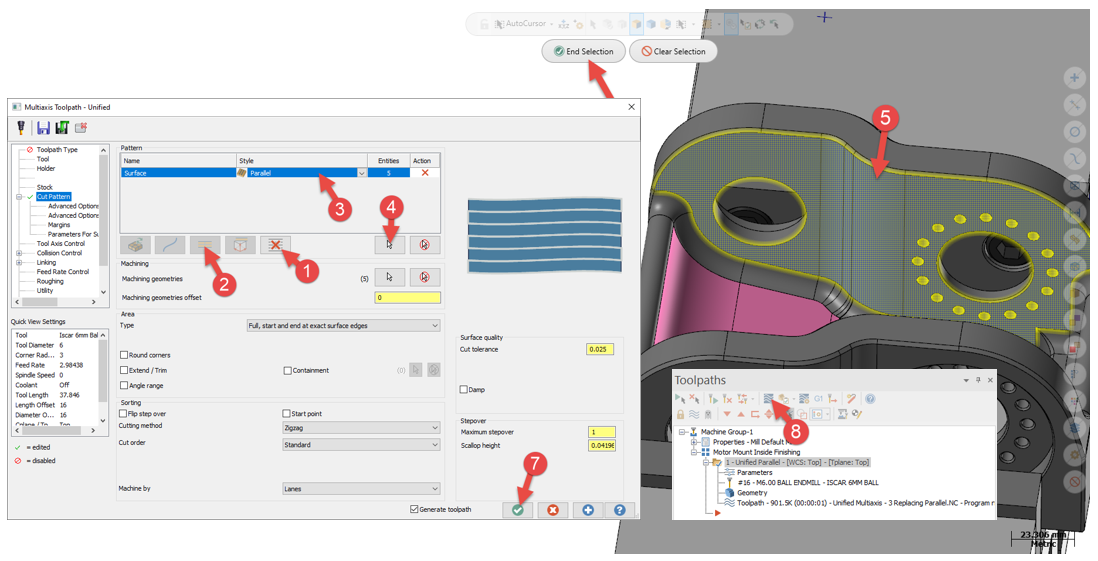Click the pattern unselect-entities button
This screenshot has width=1098, height=561.
(x=424, y=244)
